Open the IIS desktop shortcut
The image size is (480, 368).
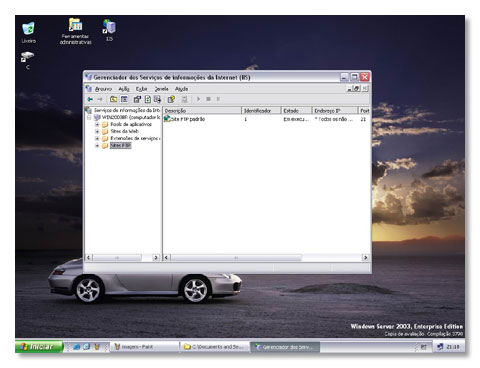109,30
